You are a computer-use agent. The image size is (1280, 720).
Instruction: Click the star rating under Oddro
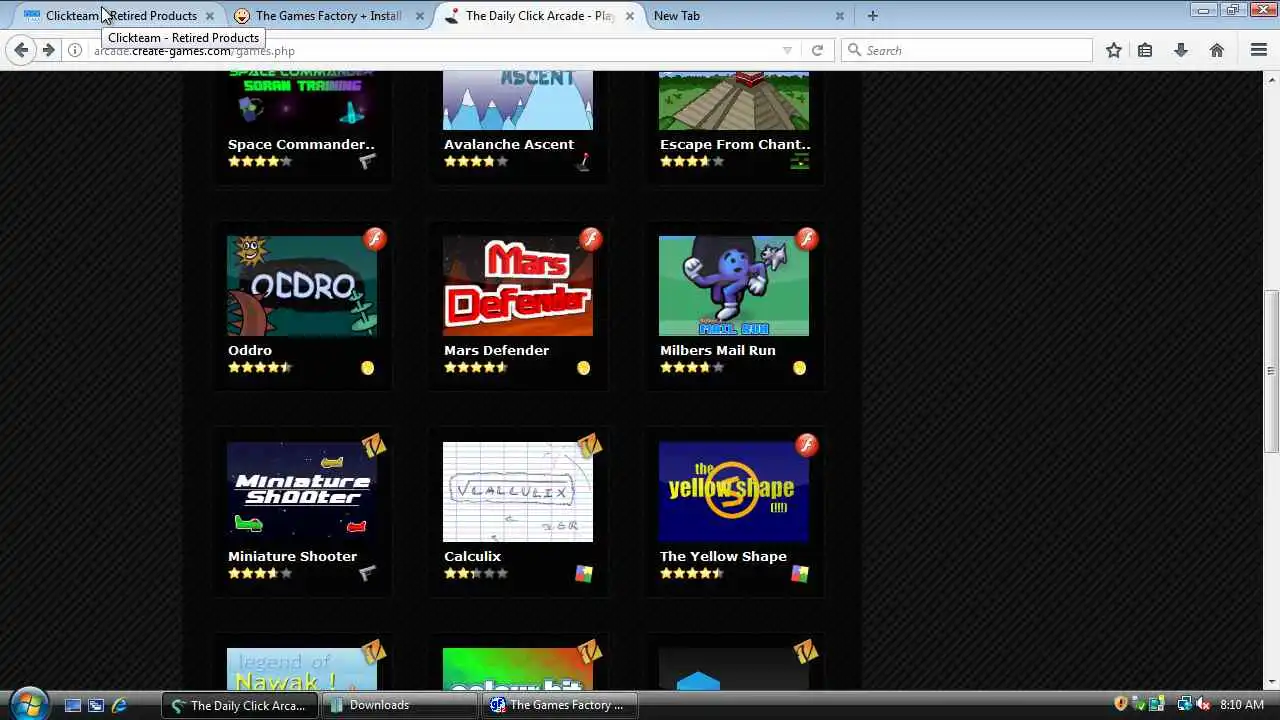[260, 367]
